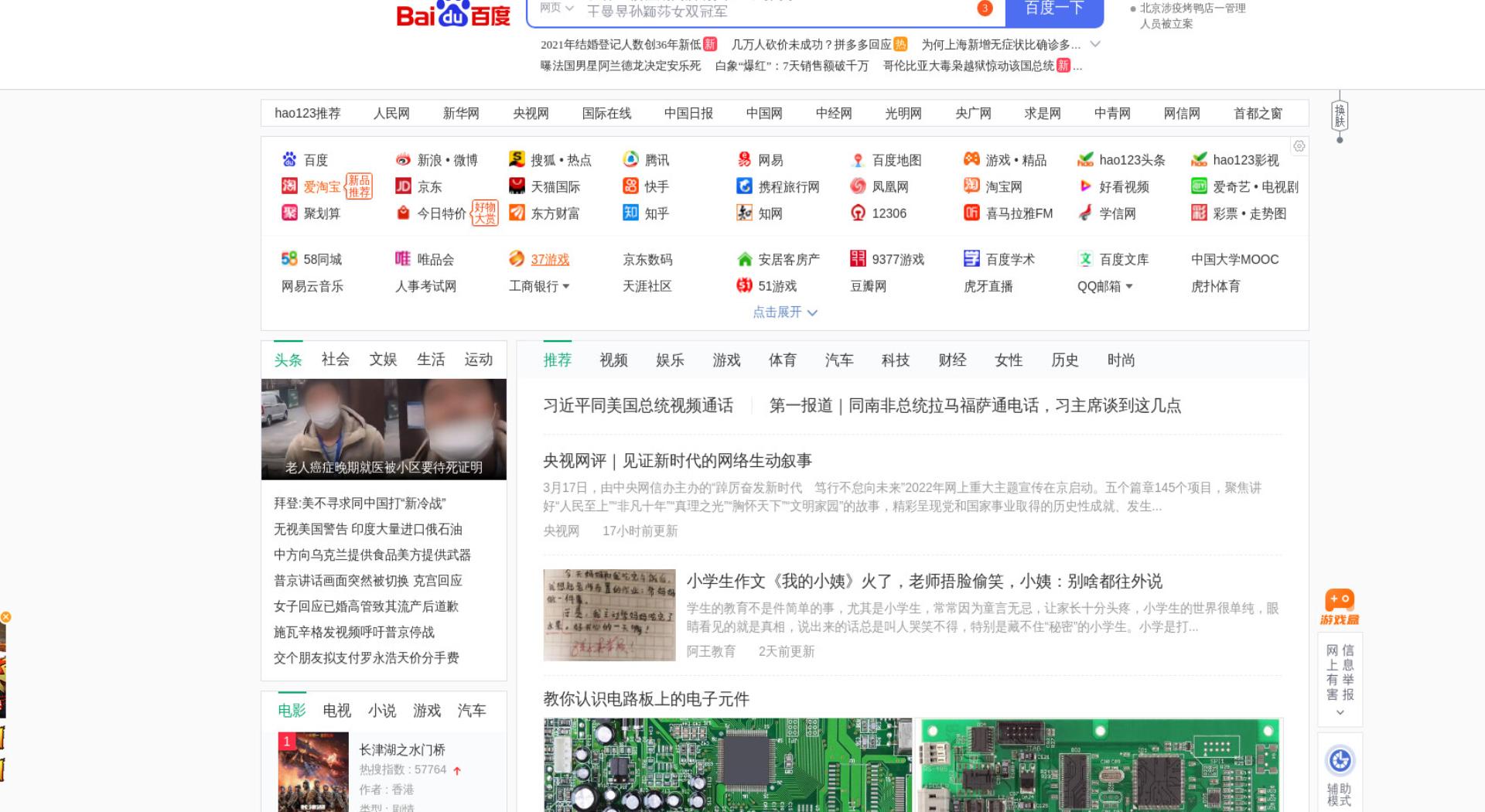Open 37游戏 link
The height and width of the screenshot is (812, 1485).
click(550, 259)
